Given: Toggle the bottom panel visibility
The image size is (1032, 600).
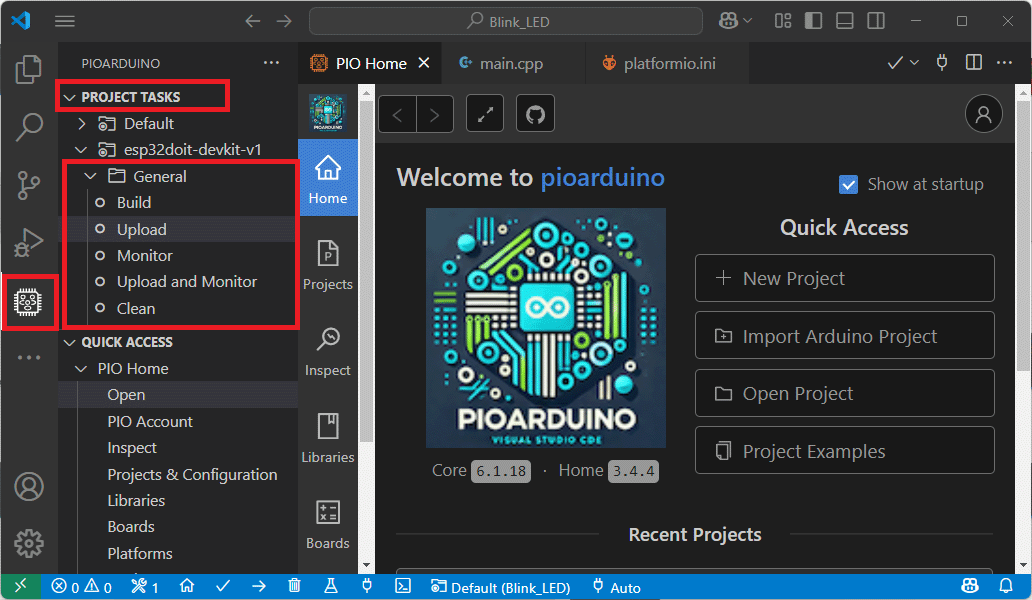Looking at the screenshot, I should [x=844, y=21].
